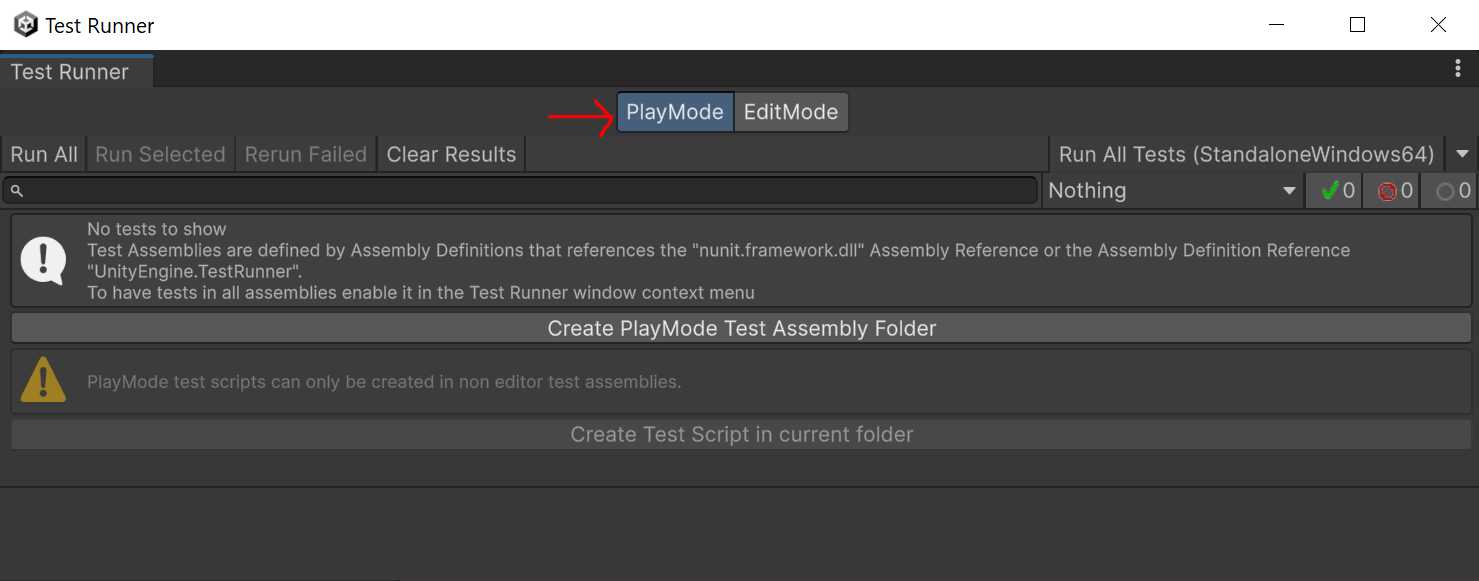Click the Test Runner icon in the title bar
This screenshot has width=1479, height=581.
24,24
